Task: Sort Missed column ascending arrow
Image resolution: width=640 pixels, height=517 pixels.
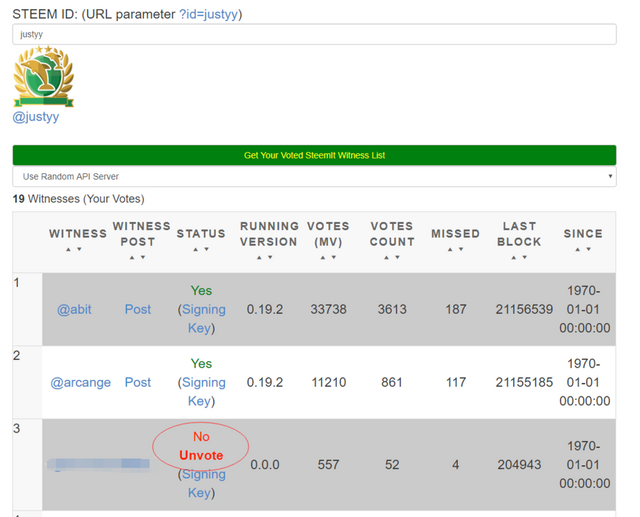Action: 450,249
